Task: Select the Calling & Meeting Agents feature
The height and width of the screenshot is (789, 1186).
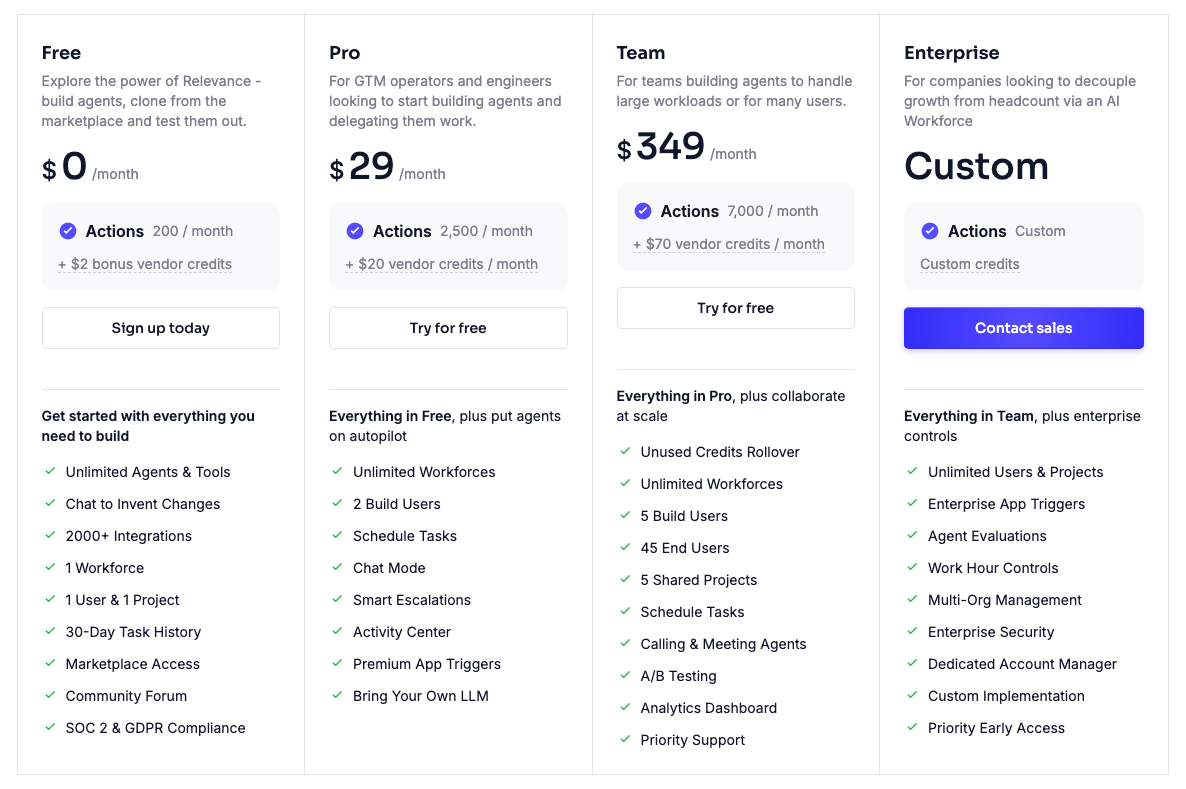Action: (x=723, y=644)
